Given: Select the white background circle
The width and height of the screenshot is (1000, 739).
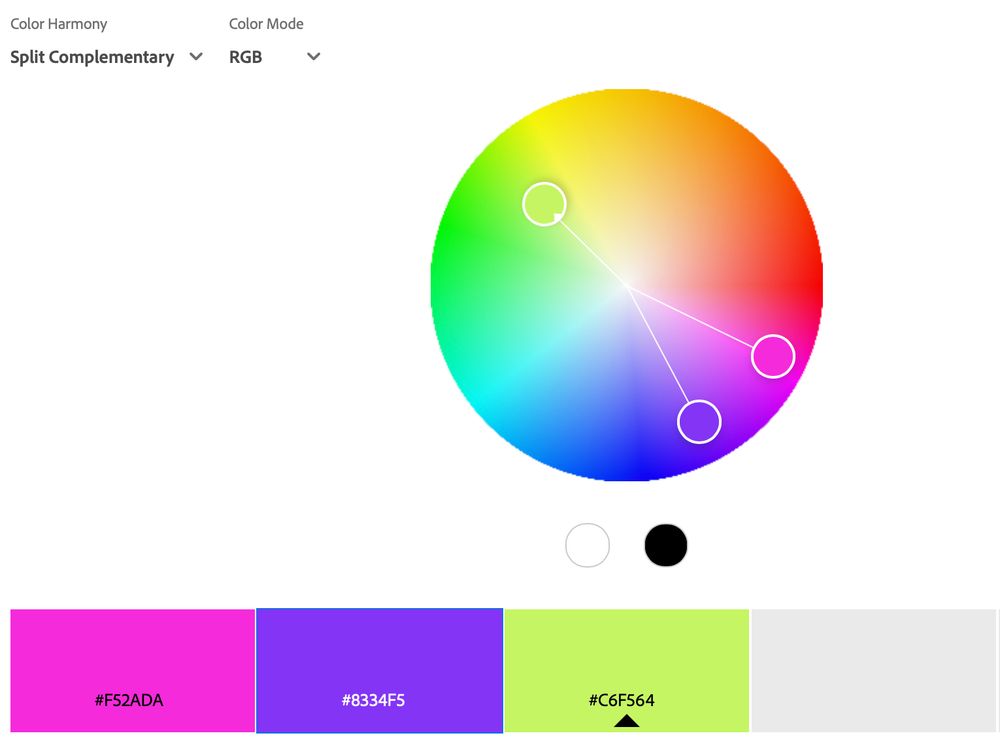Looking at the screenshot, I should pyautogui.click(x=588, y=544).
